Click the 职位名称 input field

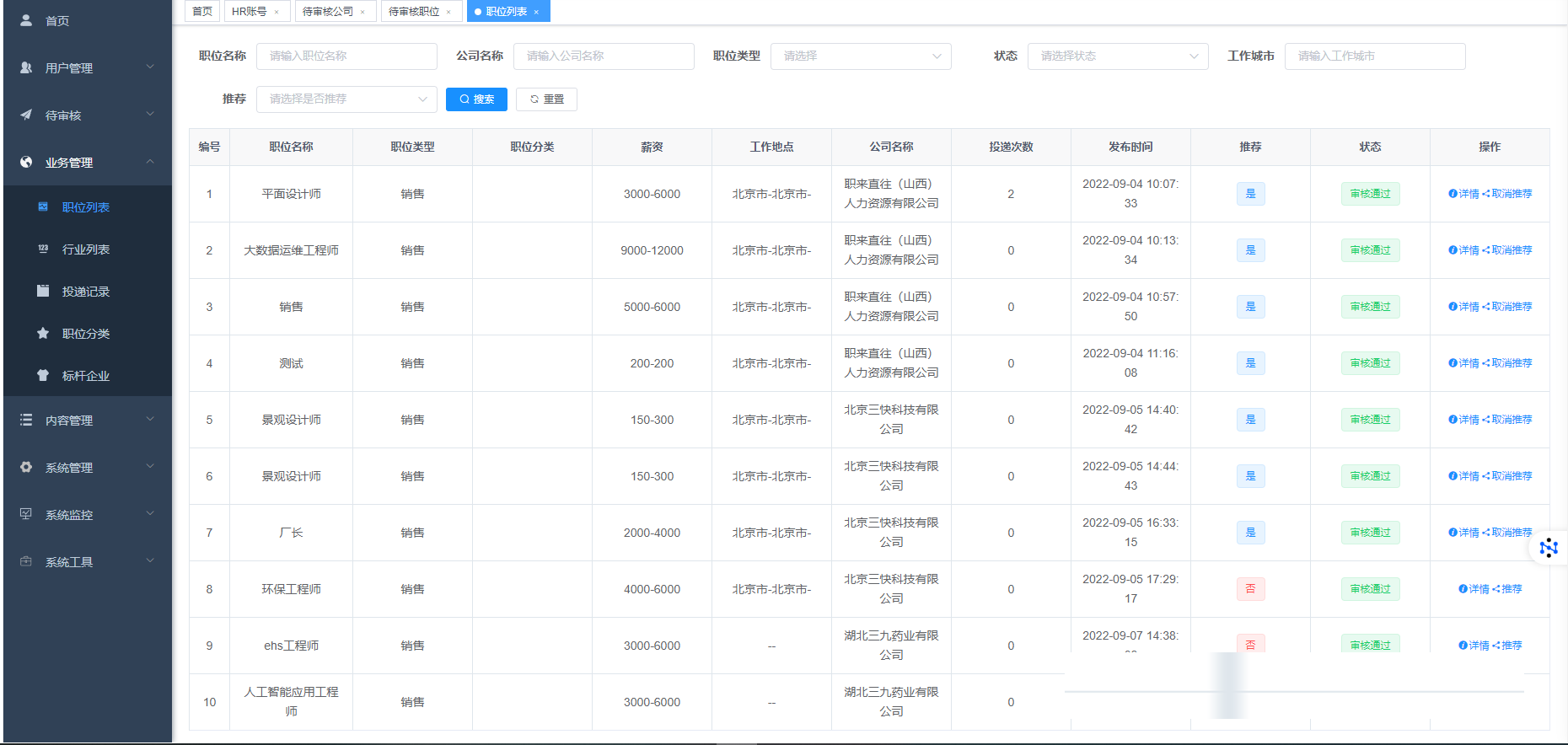346,56
